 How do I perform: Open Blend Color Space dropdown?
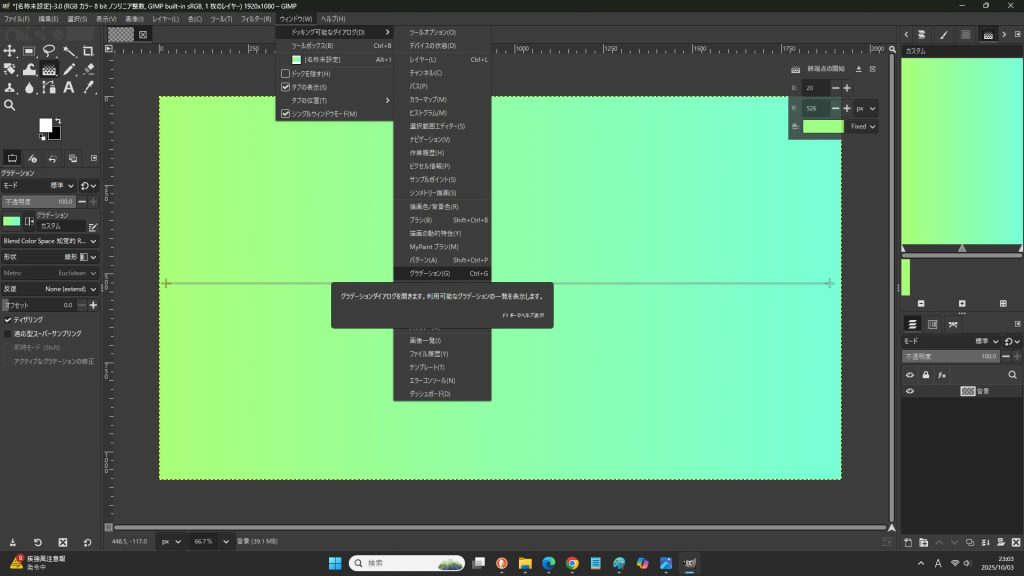[x=50, y=241]
